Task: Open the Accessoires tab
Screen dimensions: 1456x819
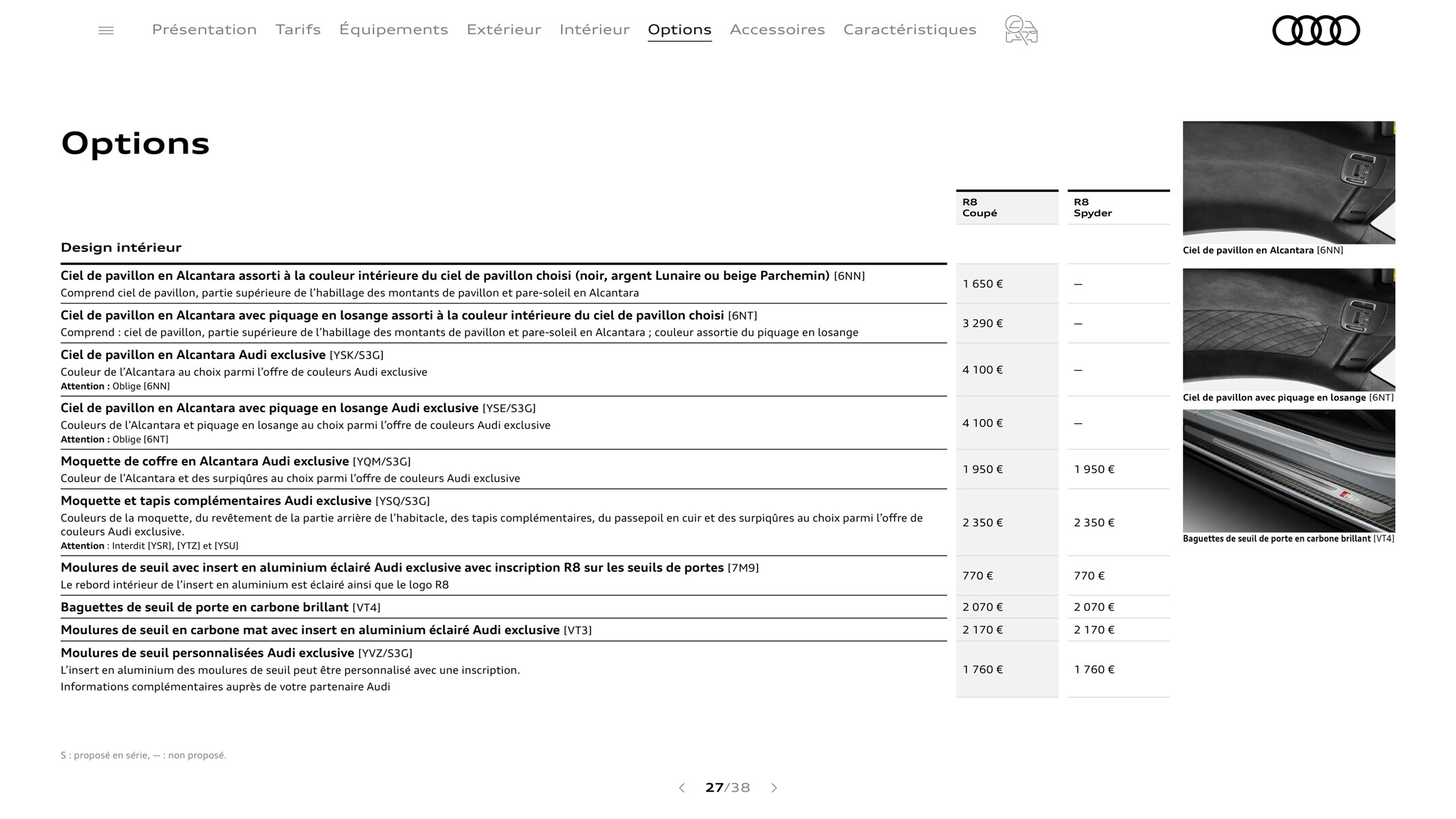Action: pos(777,29)
